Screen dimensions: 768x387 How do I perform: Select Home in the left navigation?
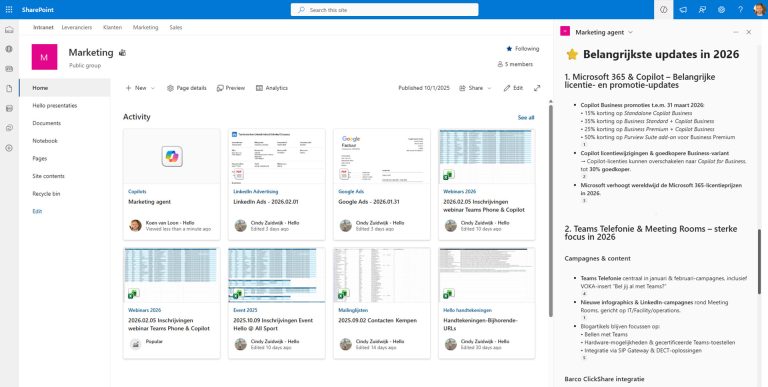(x=65, y=88)
